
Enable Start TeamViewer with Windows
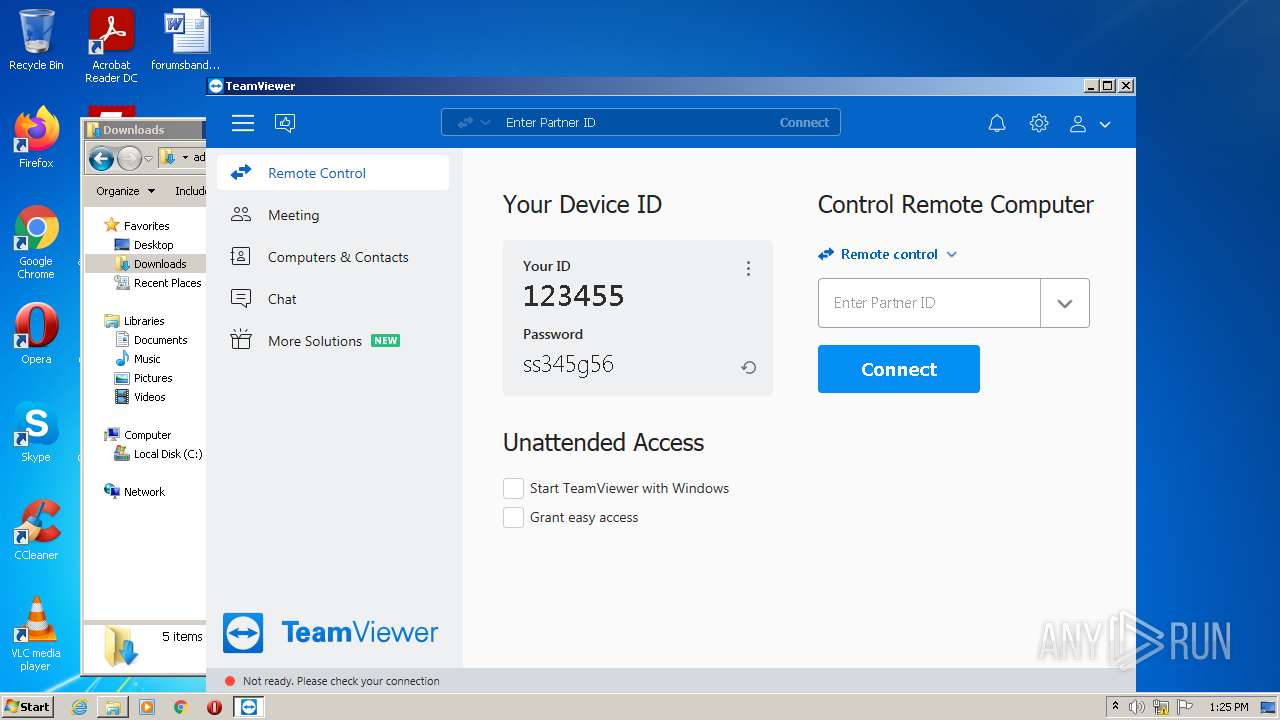pyautogui.click(x=513, y=488)
